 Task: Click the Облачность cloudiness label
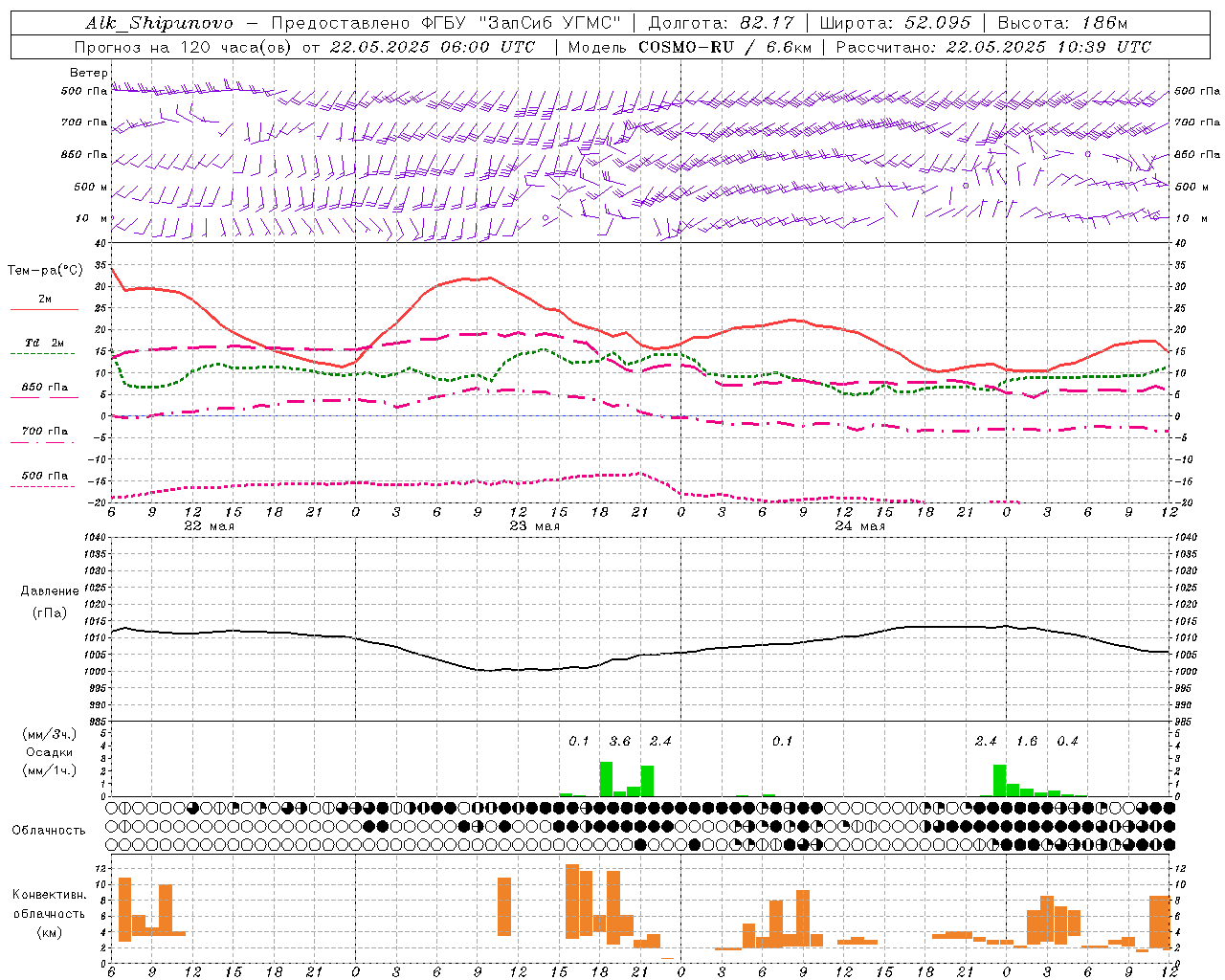coord(48,830)
